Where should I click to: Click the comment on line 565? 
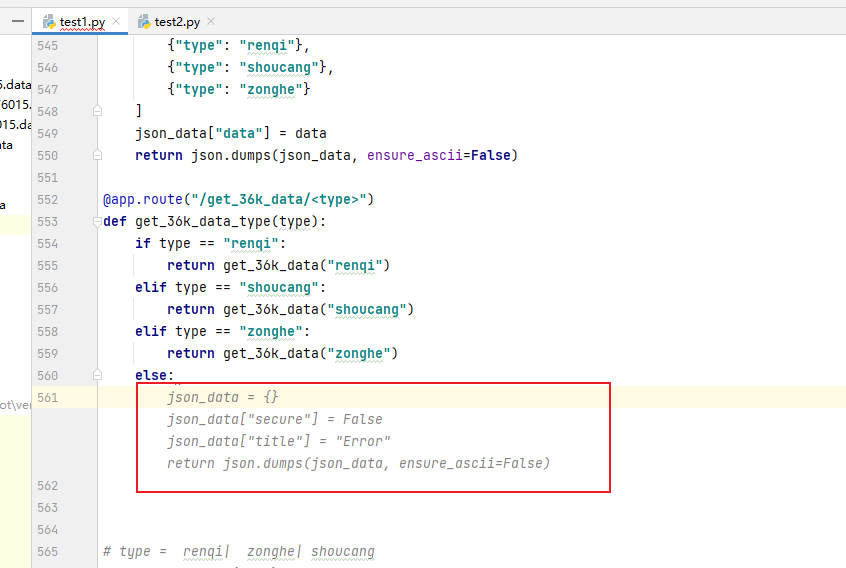[239, 551]
